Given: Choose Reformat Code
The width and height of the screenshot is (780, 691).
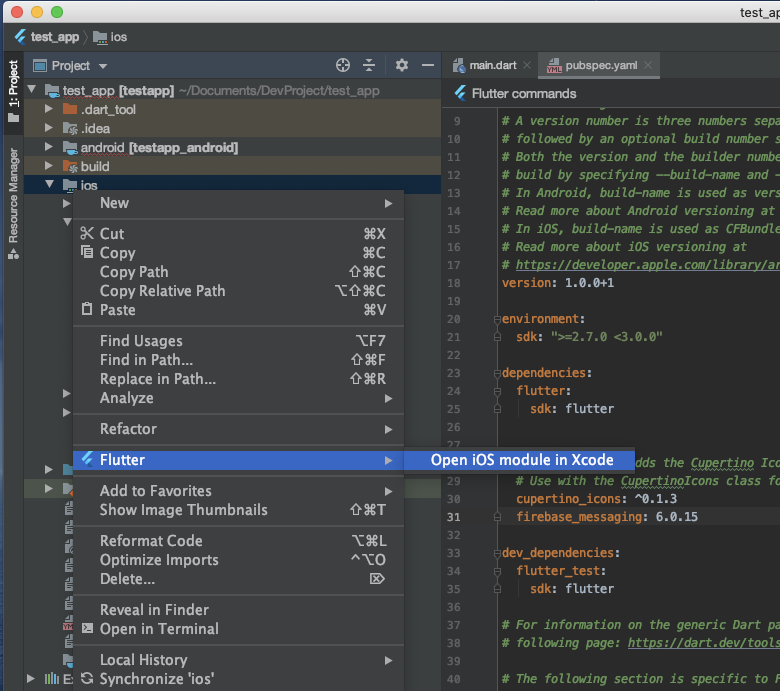Looking at the screenshot, I should [x=238, y=541].
